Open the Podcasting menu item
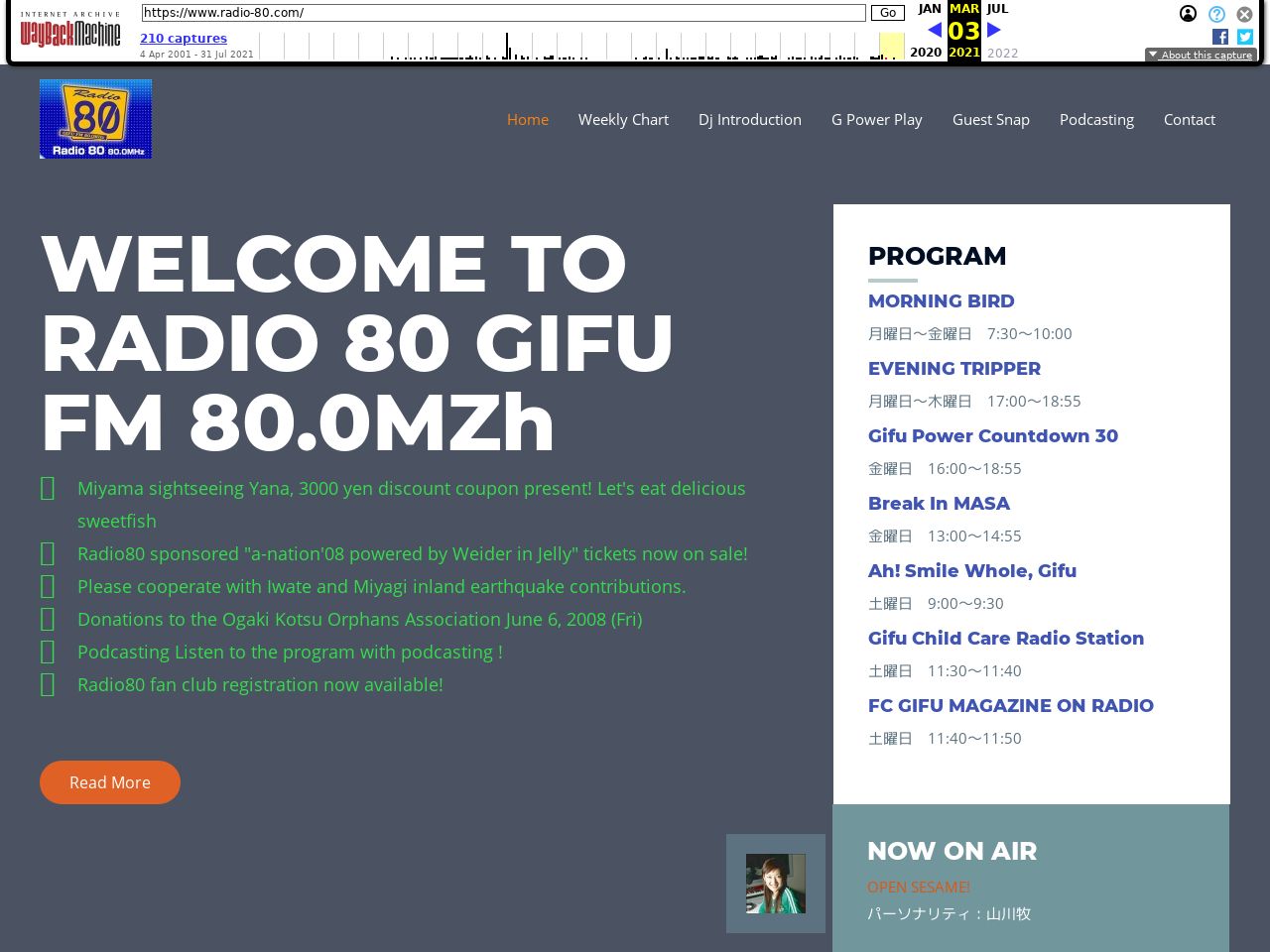Screen dimensions: 1270x952 click(1096, 119)
